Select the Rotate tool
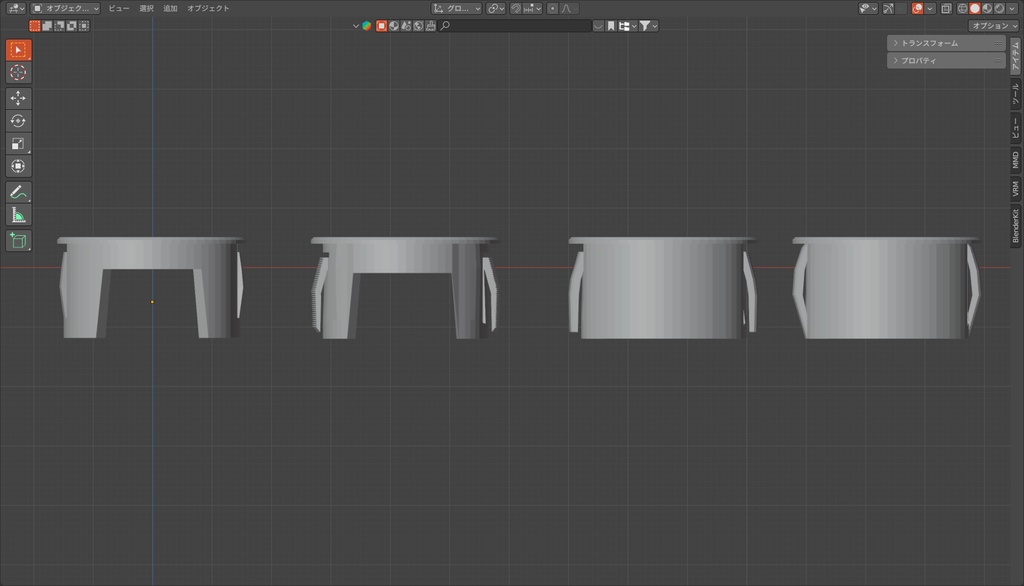Viewport: 1024px width, 586px height. pyautogui.click(x=17, y=120)
